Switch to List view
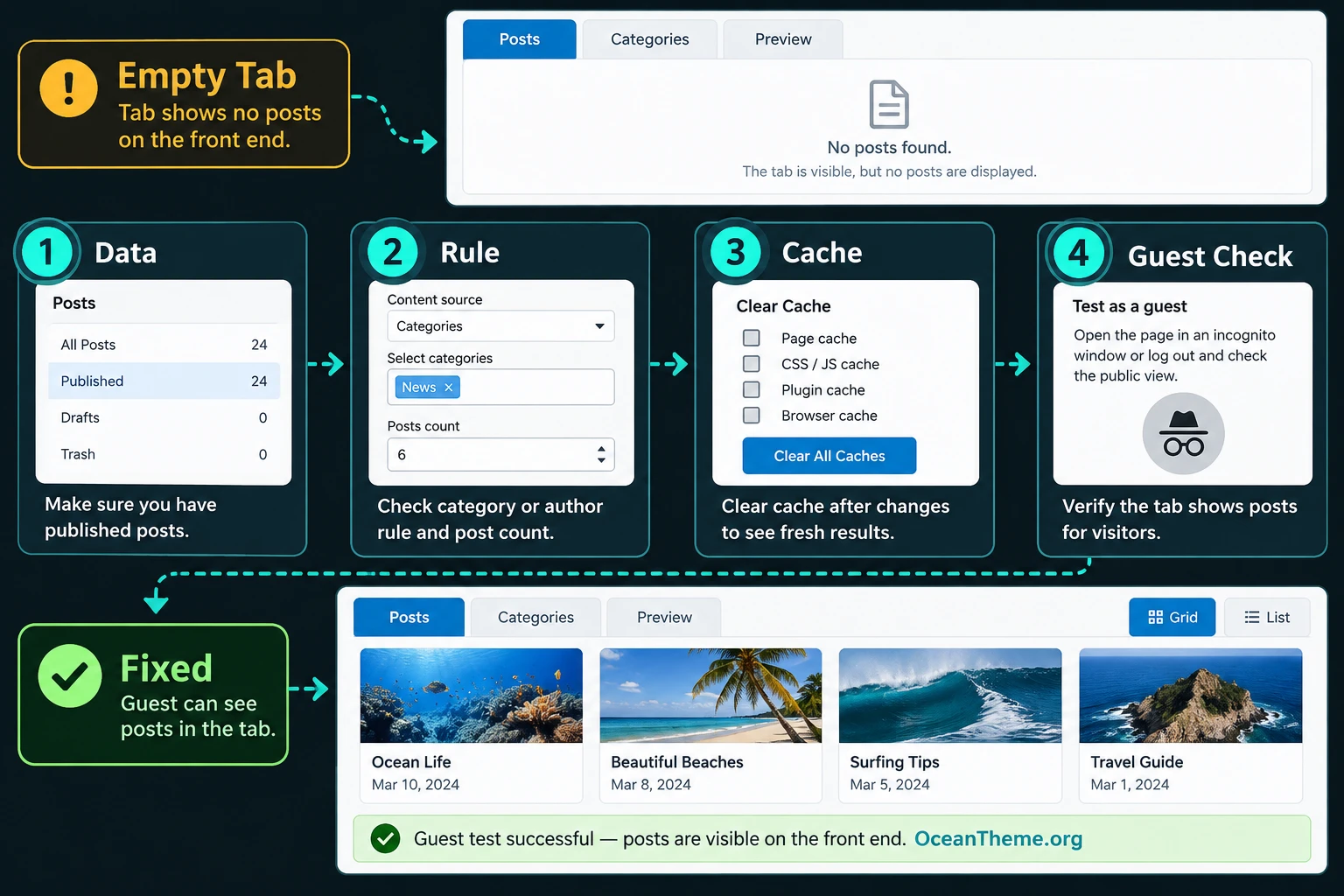This screenshot has height=896, width=1344. (1266, 617)
